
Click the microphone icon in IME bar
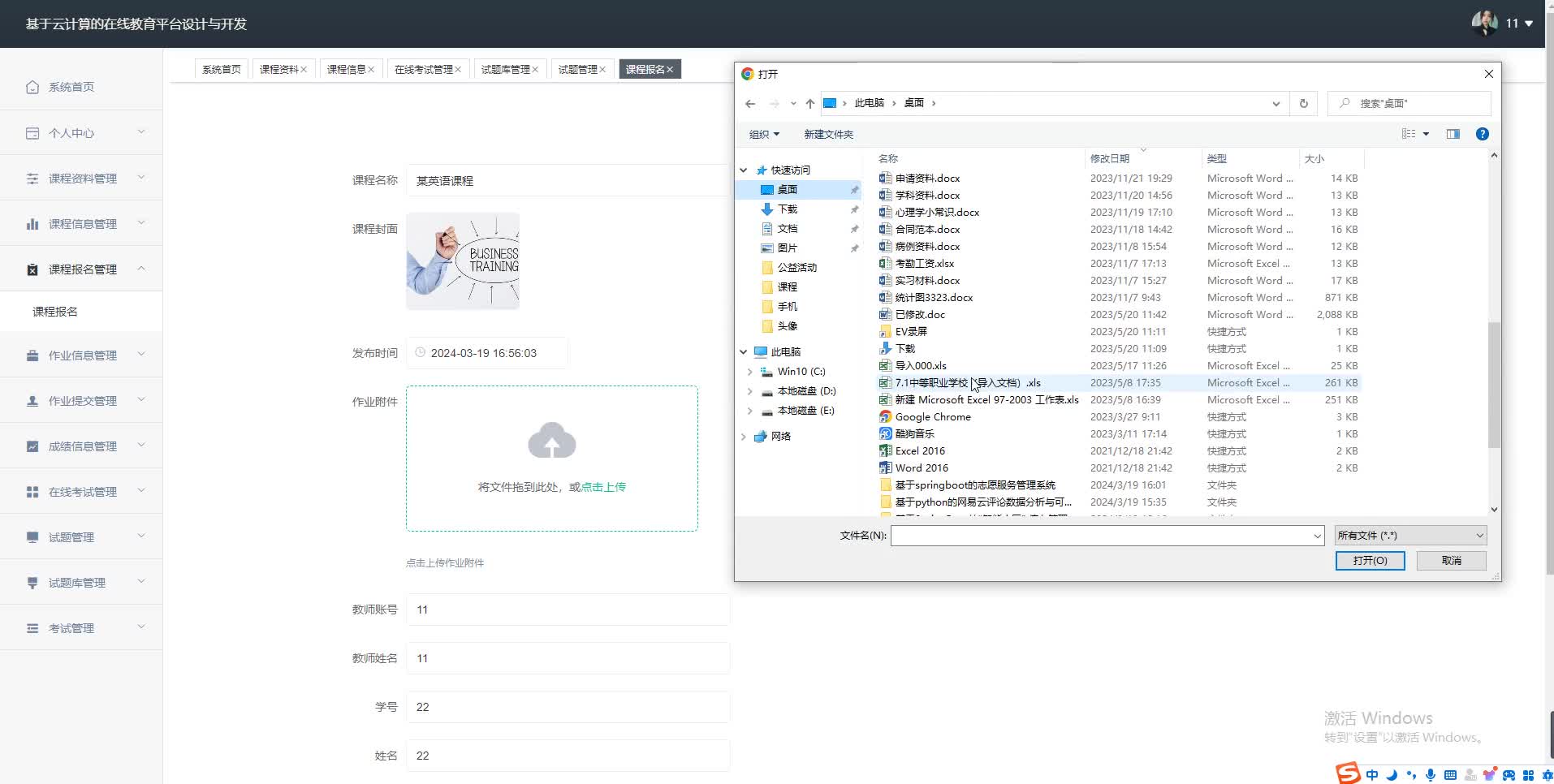1431,775
